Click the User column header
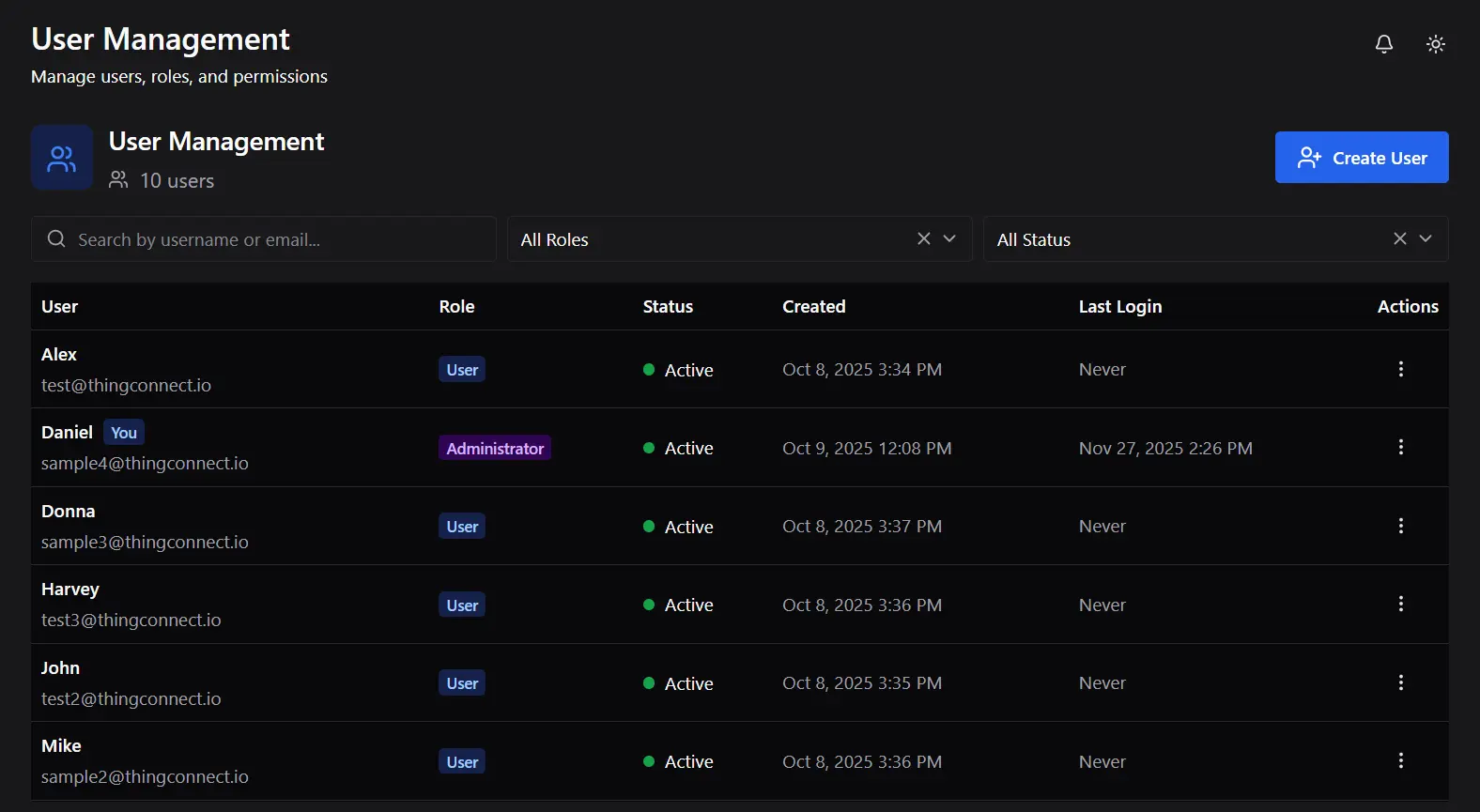 [x=60, y=307]
